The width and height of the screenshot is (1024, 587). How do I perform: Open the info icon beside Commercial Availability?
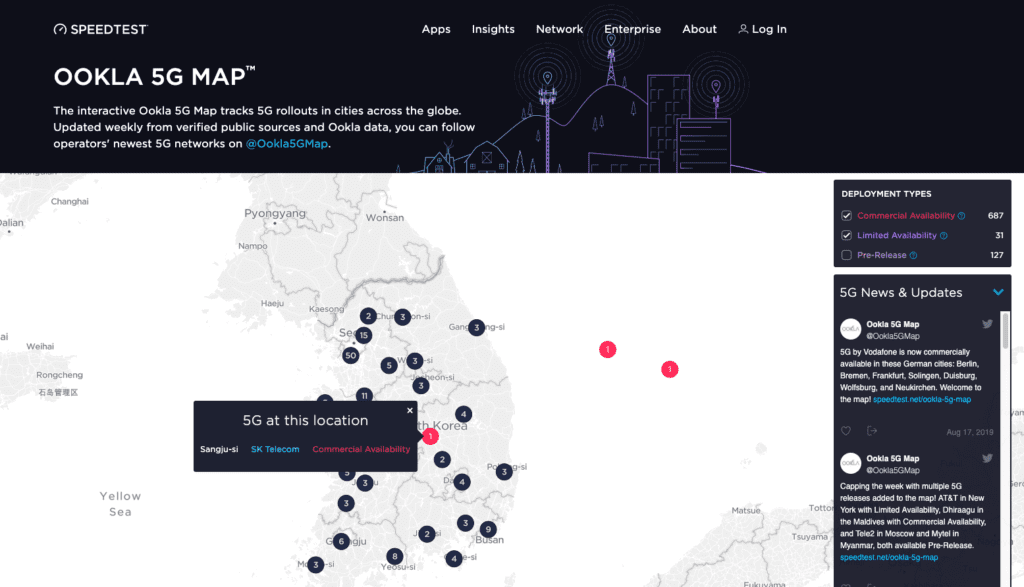coord(962,216)
